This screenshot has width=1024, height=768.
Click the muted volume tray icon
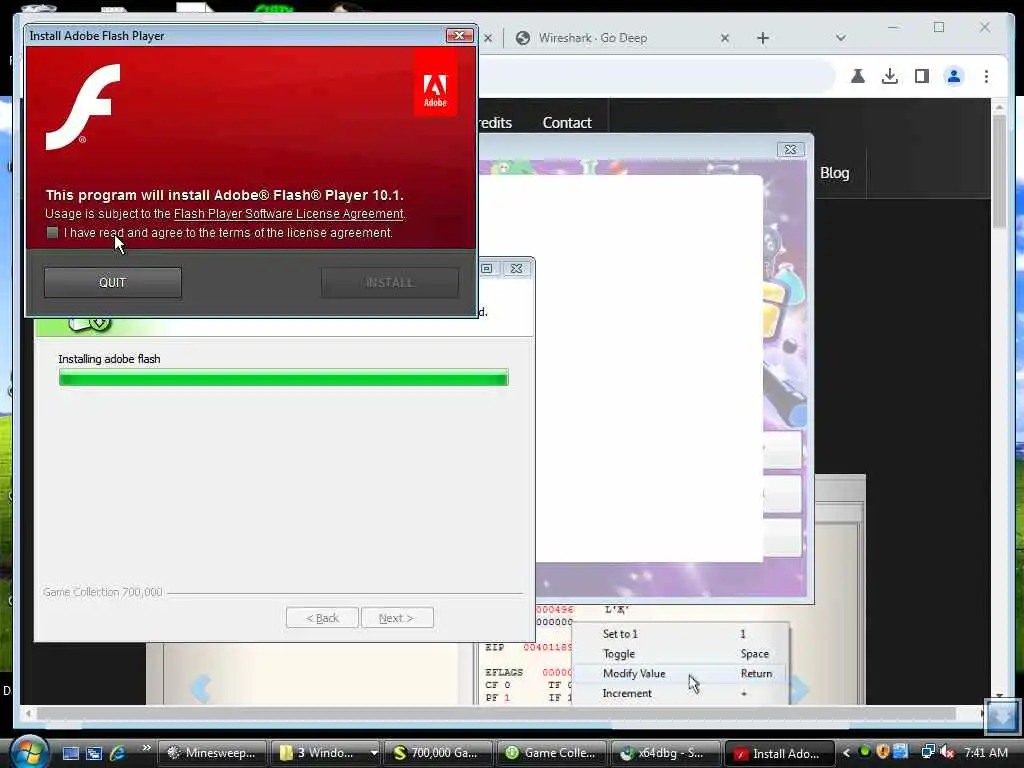[947, 752]
